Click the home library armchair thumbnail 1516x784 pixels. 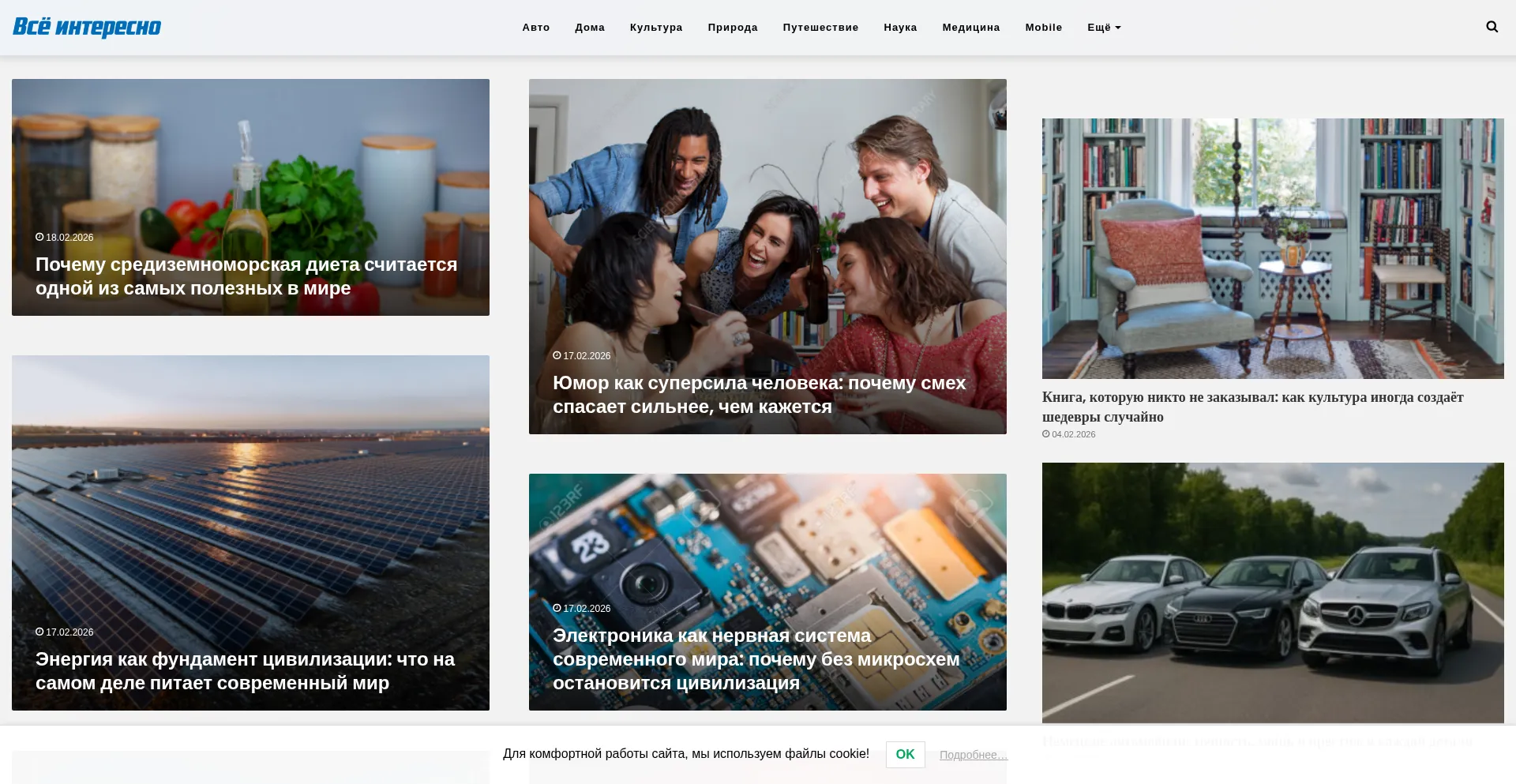pyautogui.click(x=1273, y=249)
